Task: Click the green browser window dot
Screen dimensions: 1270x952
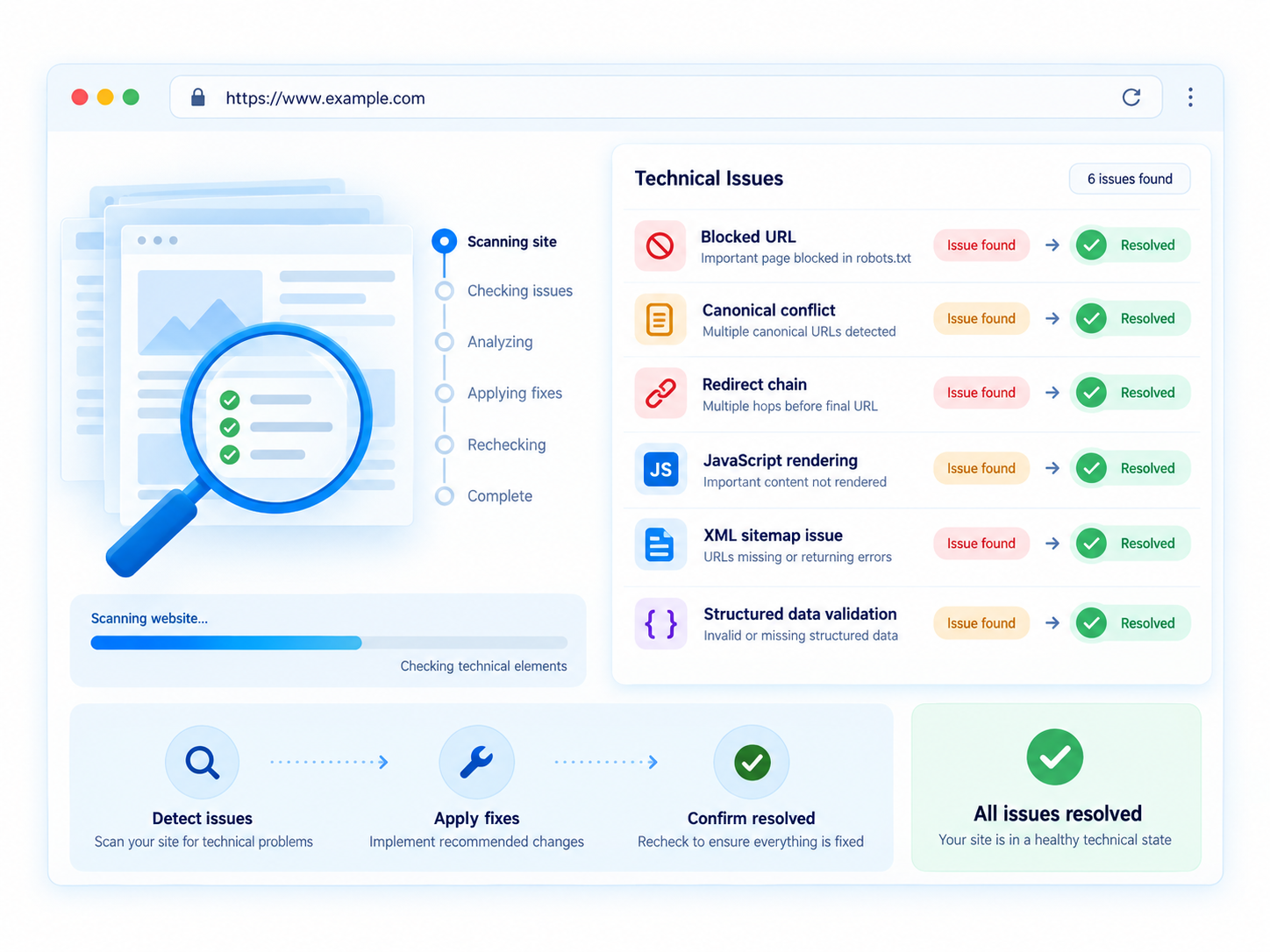Action: point(131,97)
